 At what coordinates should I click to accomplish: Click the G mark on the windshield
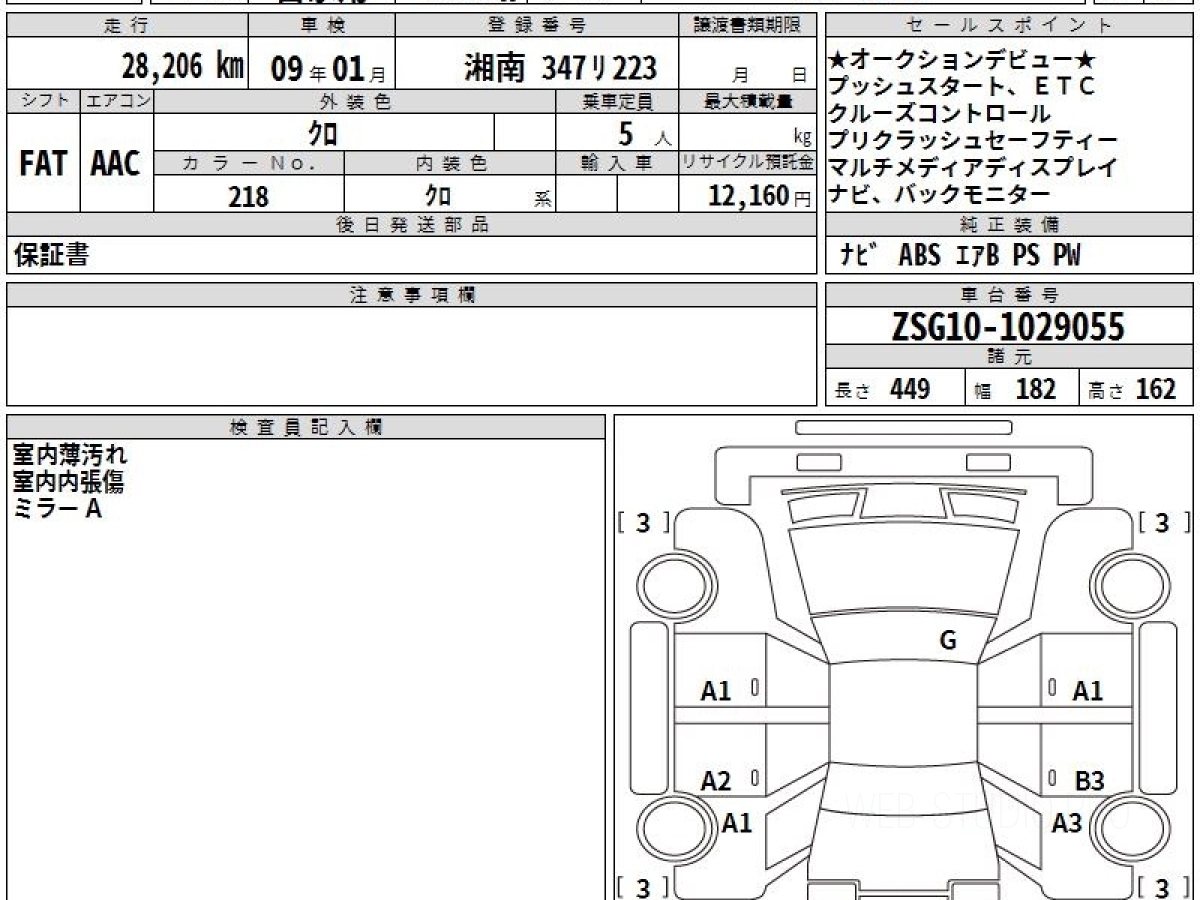tap(947, 642)
